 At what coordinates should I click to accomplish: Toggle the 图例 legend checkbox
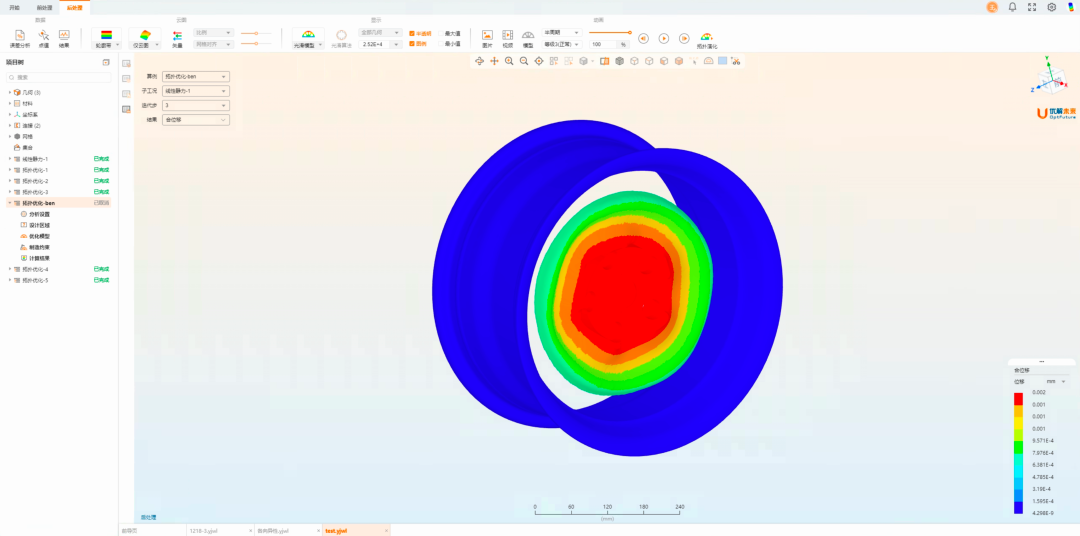pyautogui.click(x=412, y=43)
